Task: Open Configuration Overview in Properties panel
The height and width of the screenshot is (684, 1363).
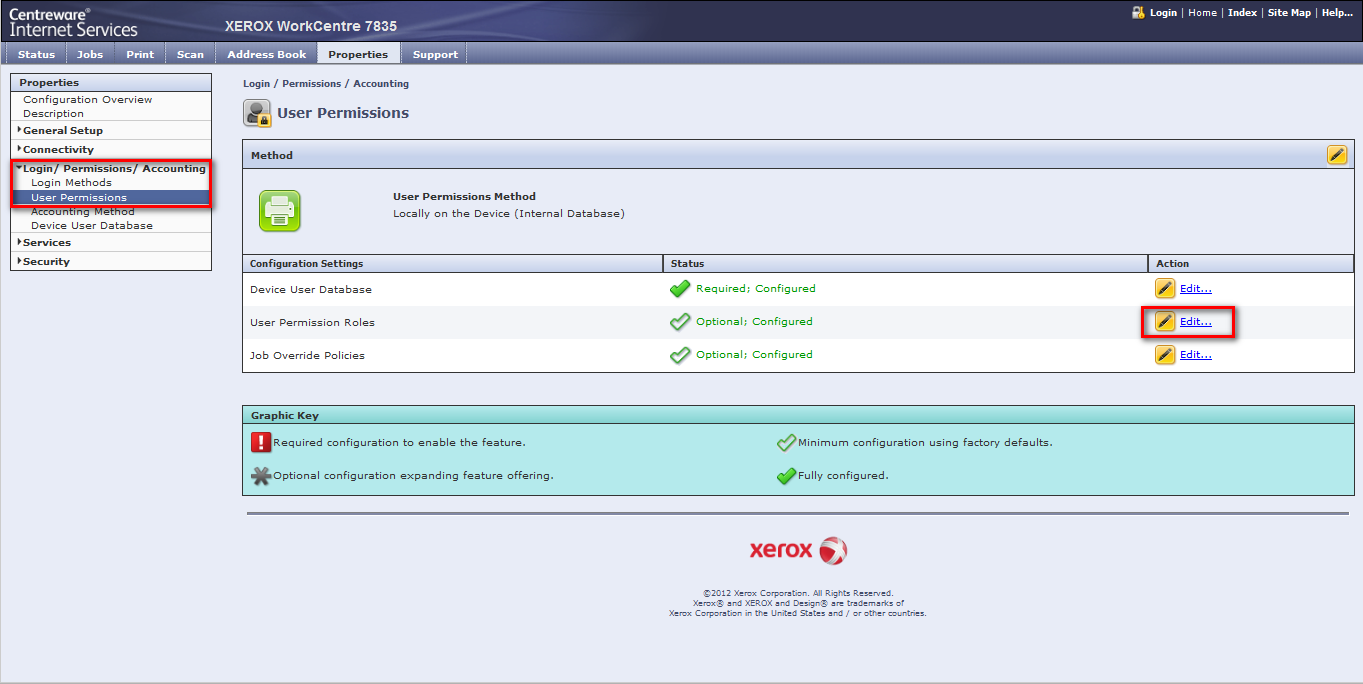Action: (x=88, y=100)
